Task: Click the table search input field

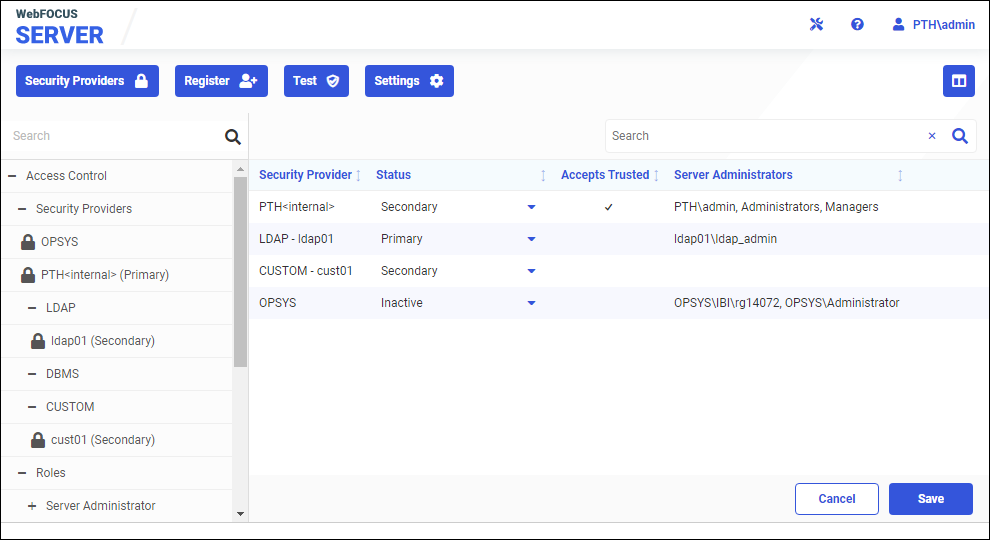Action: (764, 136)
